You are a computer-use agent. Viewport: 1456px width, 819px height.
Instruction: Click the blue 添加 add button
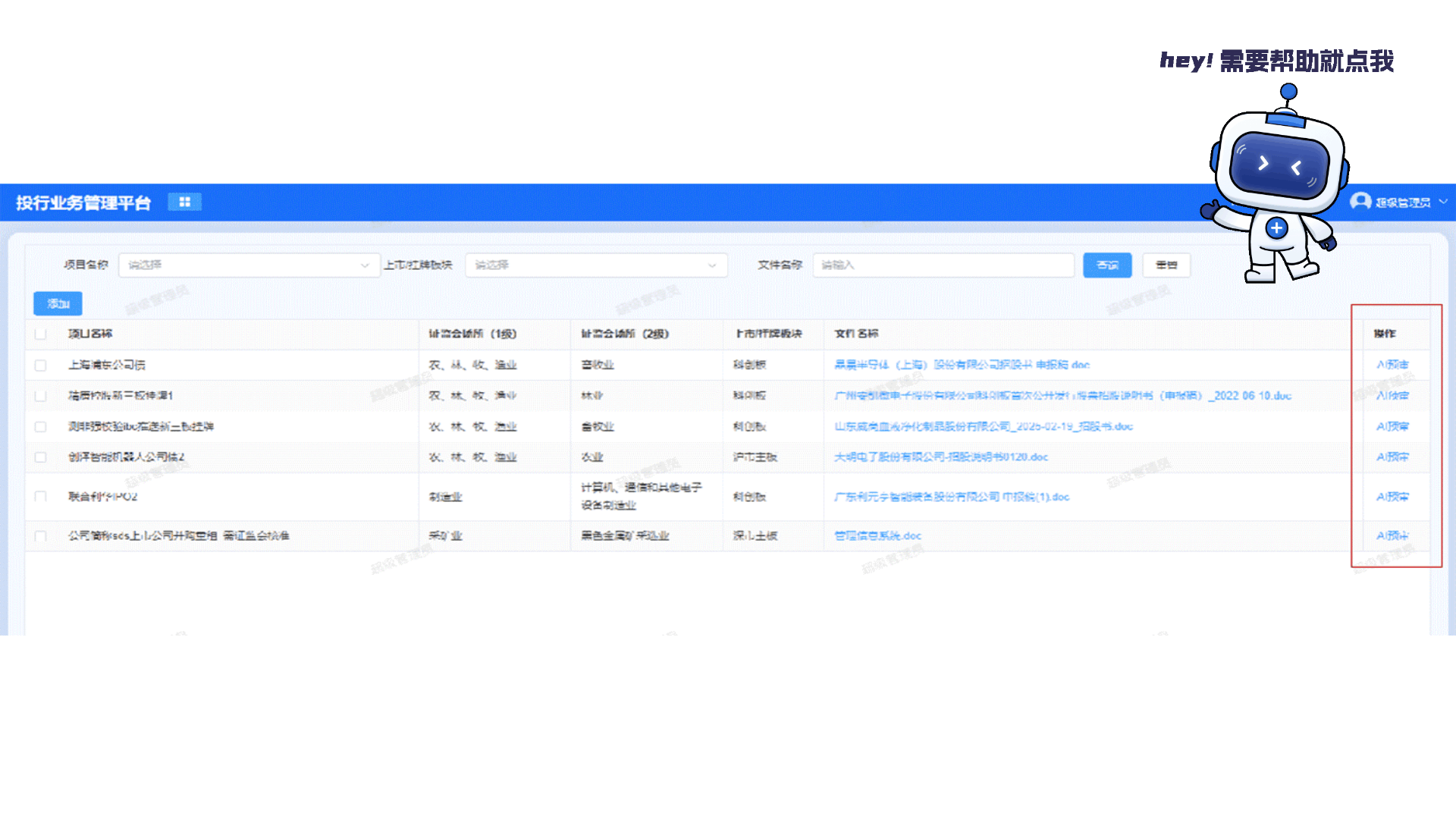[x=58, y=303]
